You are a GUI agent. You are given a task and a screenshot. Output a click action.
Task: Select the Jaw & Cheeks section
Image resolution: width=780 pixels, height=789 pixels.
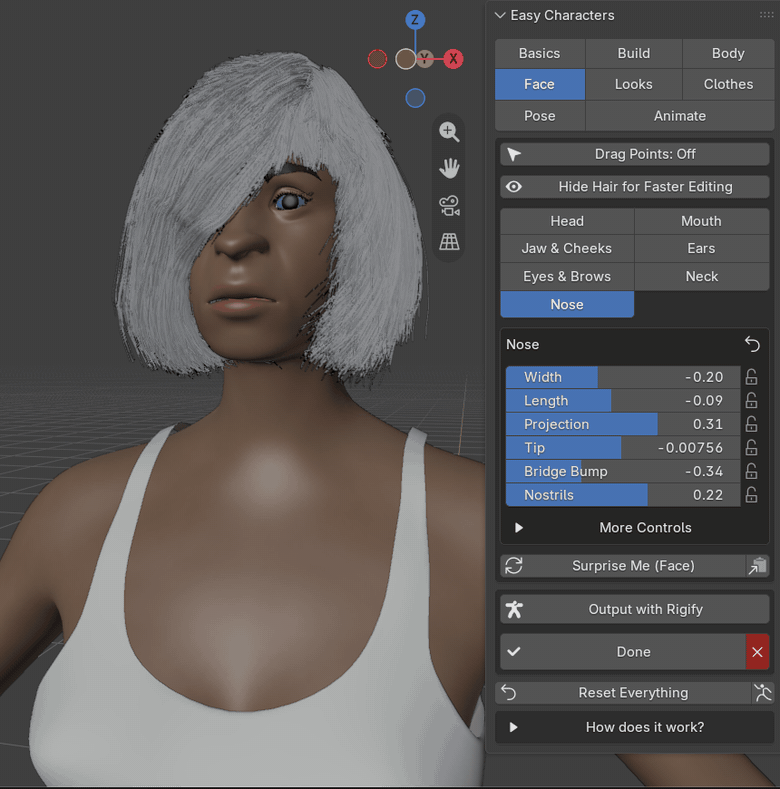[x=567, y=249]
